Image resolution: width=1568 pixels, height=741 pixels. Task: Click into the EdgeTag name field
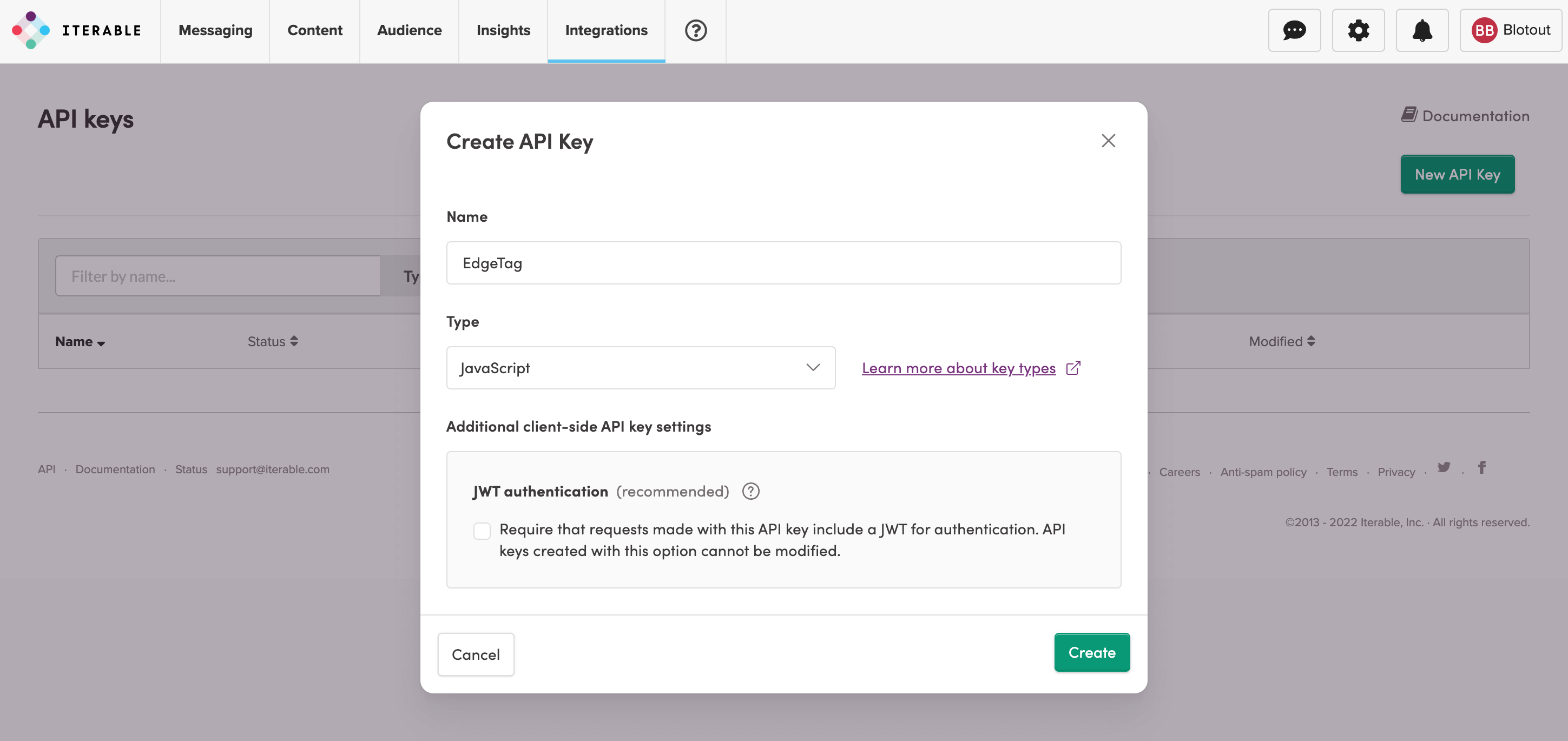(x=783, y=263)
